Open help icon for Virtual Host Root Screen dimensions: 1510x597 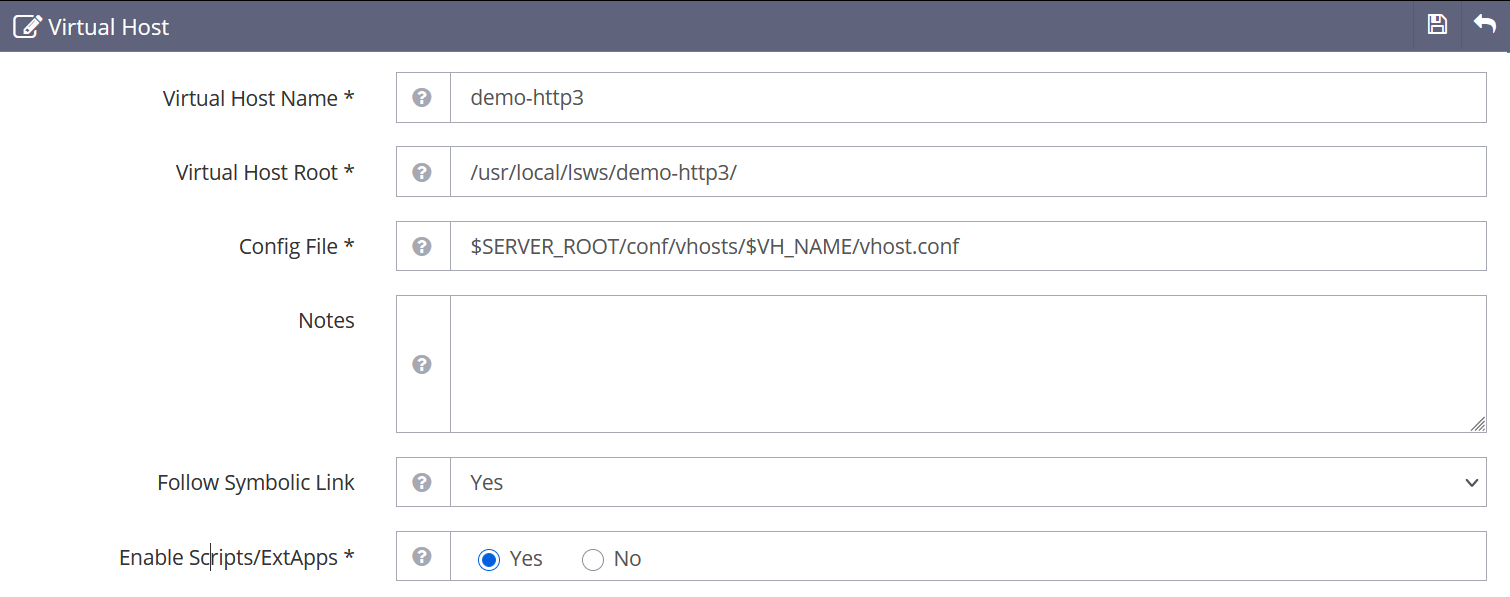(422, 172)
